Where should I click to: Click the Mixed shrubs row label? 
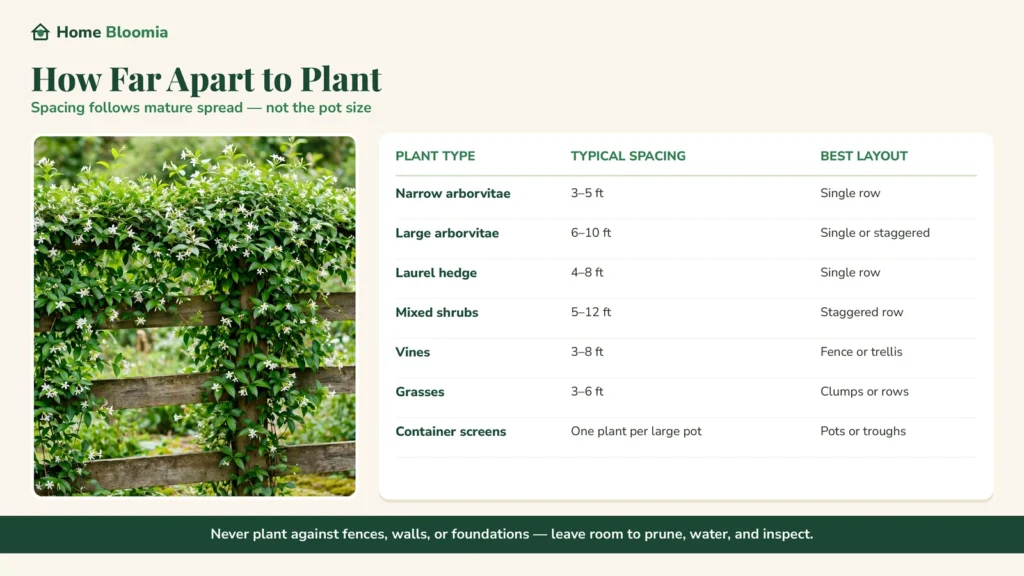(436, 312)
